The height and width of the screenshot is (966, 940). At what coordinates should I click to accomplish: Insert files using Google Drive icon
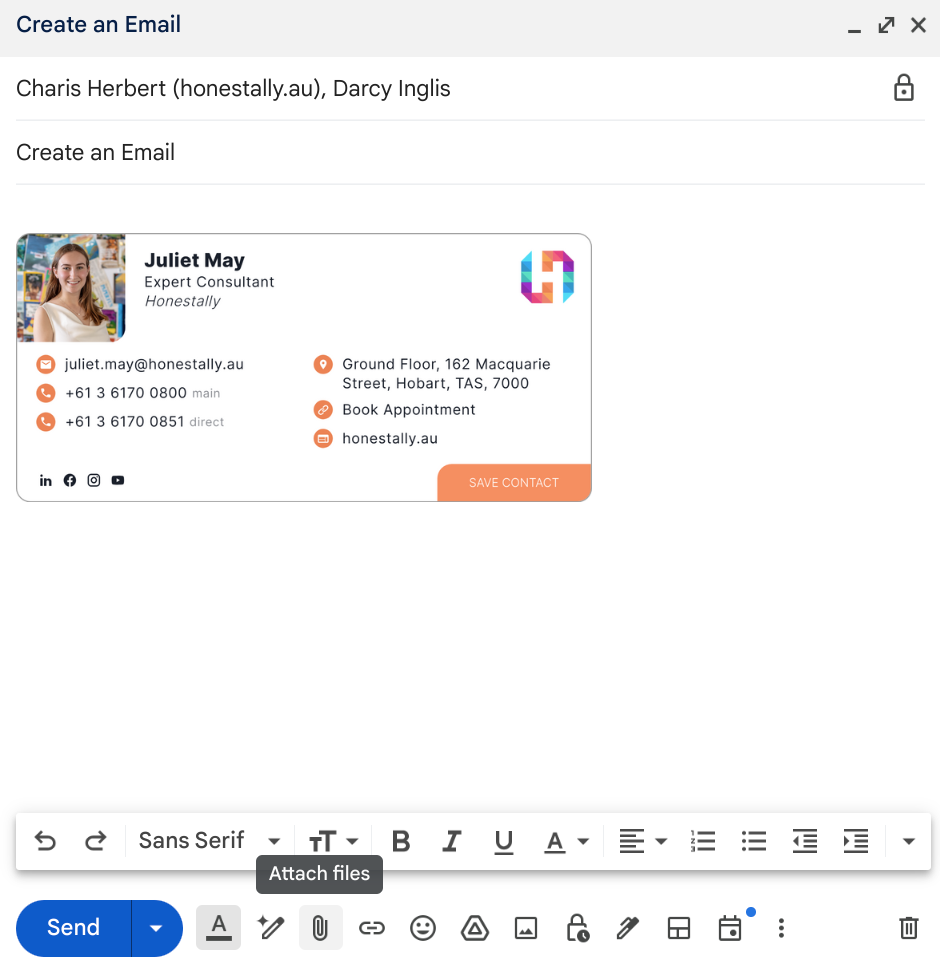(x=474, y=928)
